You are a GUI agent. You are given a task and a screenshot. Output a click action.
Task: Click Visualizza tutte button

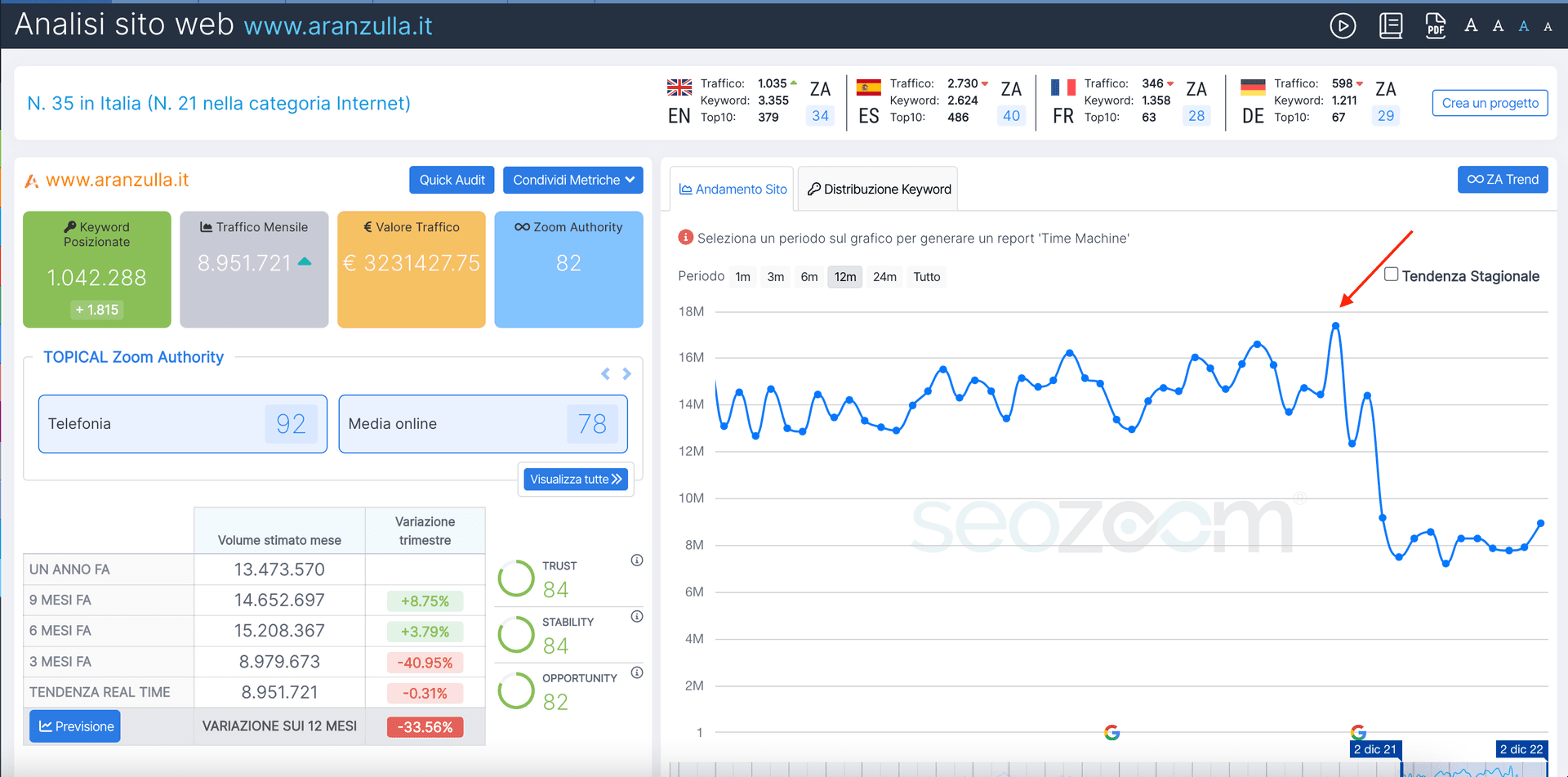[x=576, y=479]
